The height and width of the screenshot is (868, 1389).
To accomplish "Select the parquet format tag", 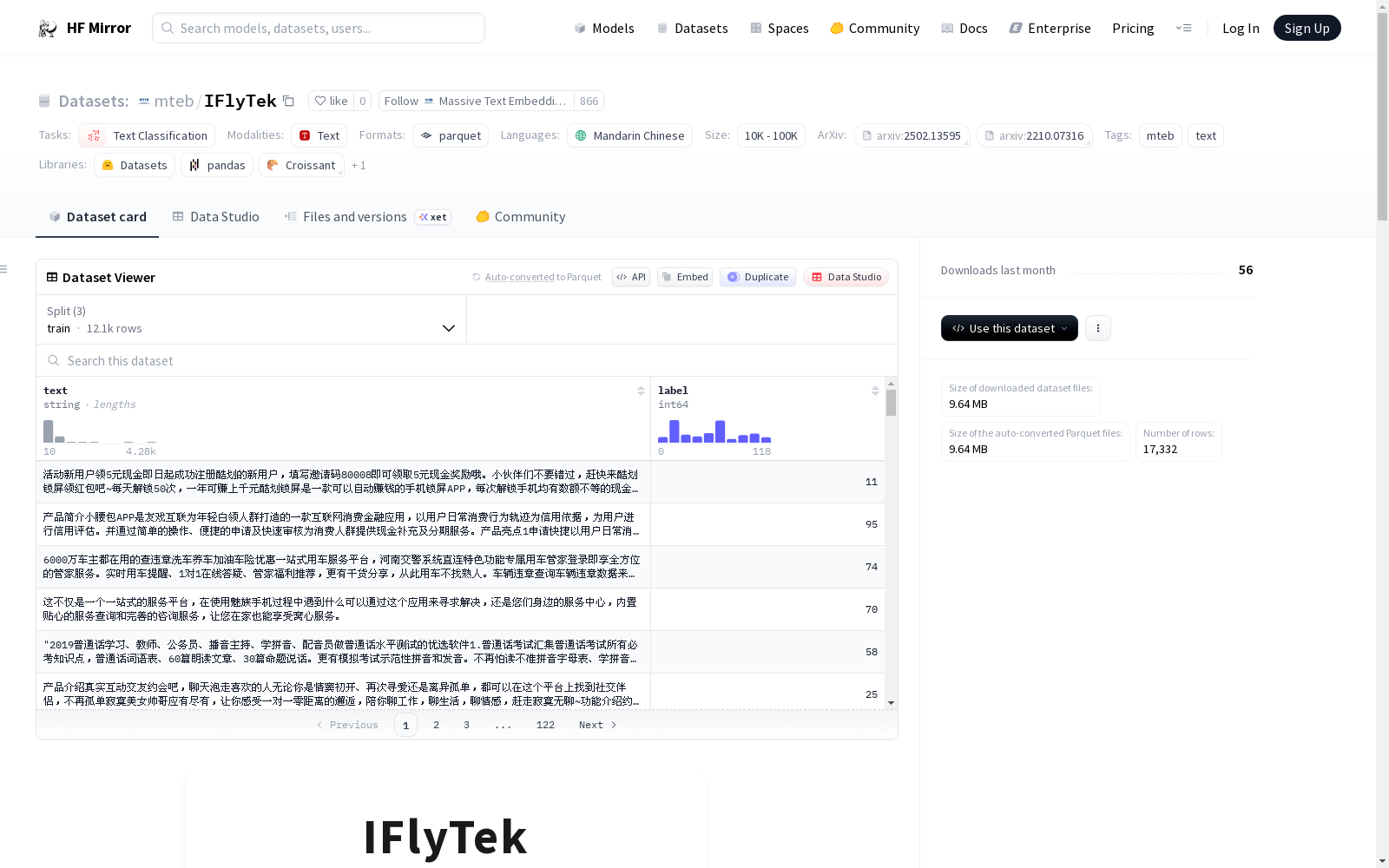I will tap(451, 135).
